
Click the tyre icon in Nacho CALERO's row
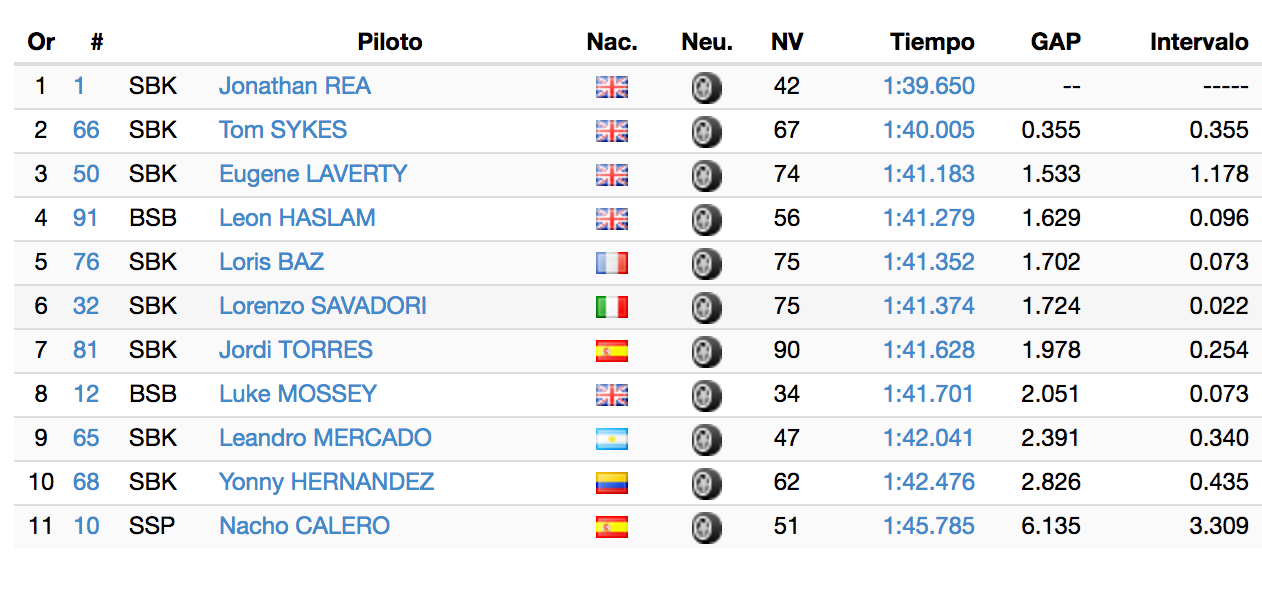tap(706, 528)
